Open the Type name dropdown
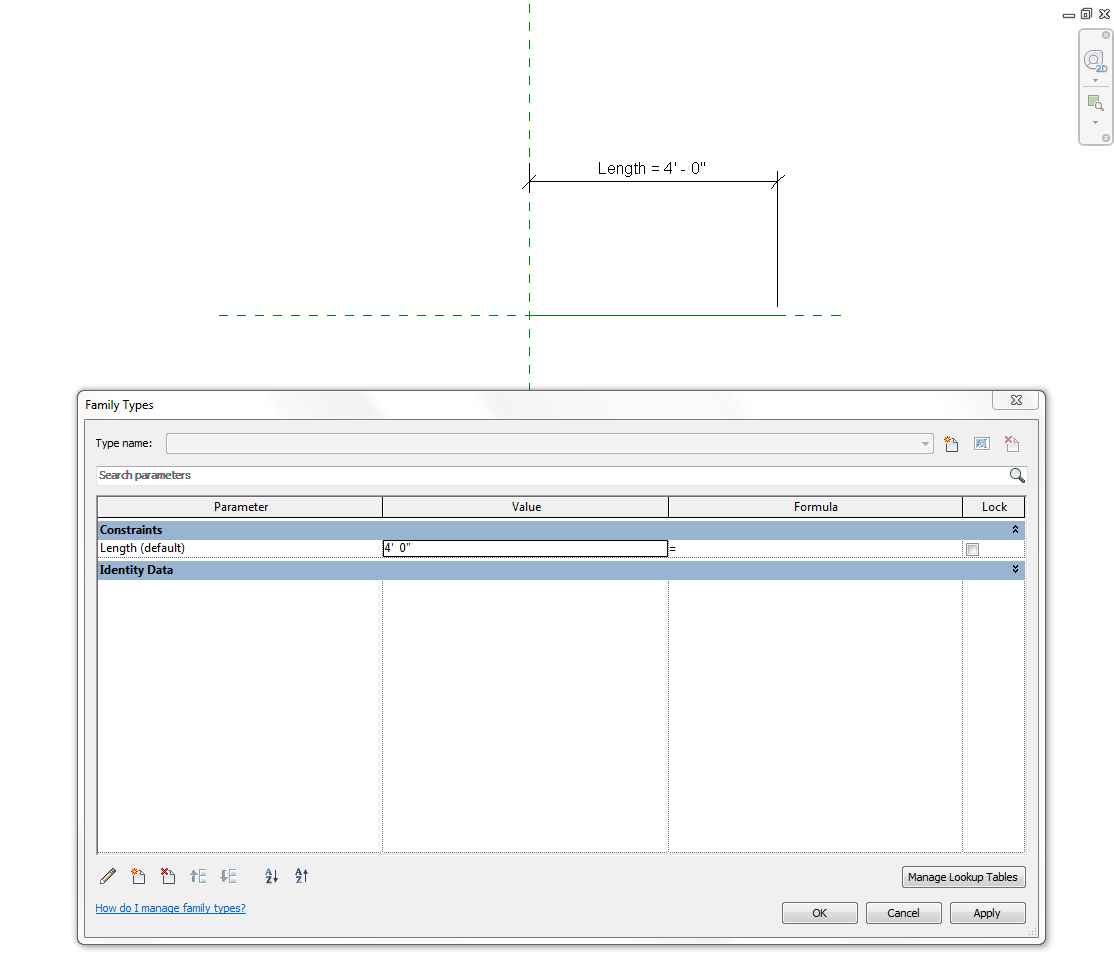Image resolution: width=1114 pixels, height=956 pixels. coord(925,443)
